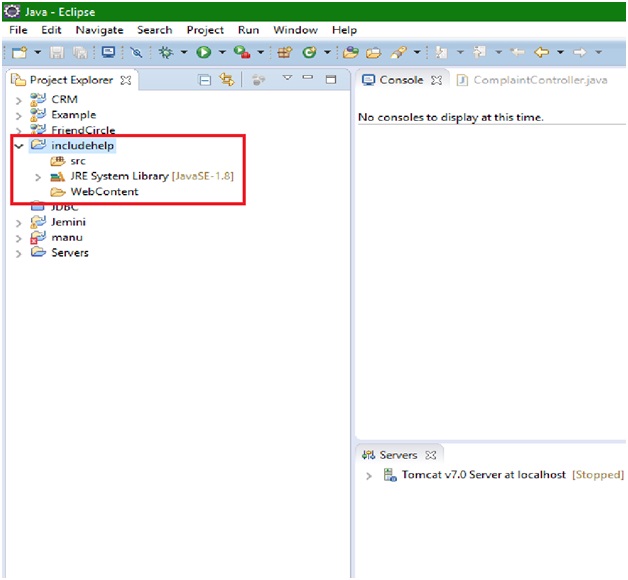The width and height of the screenshot is (628, 580).
Task: Open the Run button dropdown arrow
Action: click(221, 52)
